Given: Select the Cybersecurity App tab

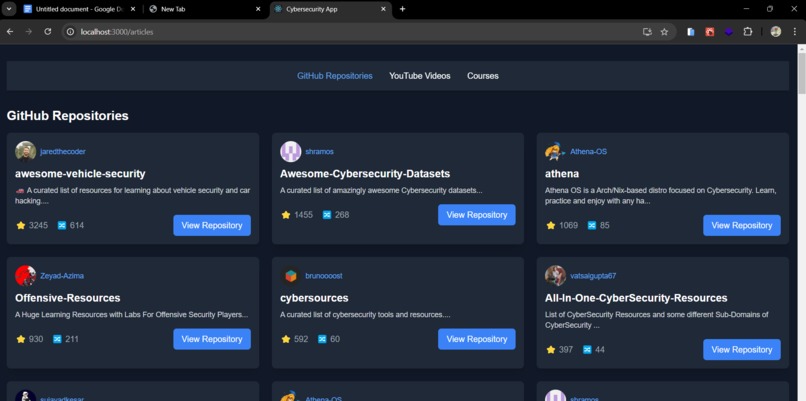Looking at the screenshot, I should [x=330, y=9].
